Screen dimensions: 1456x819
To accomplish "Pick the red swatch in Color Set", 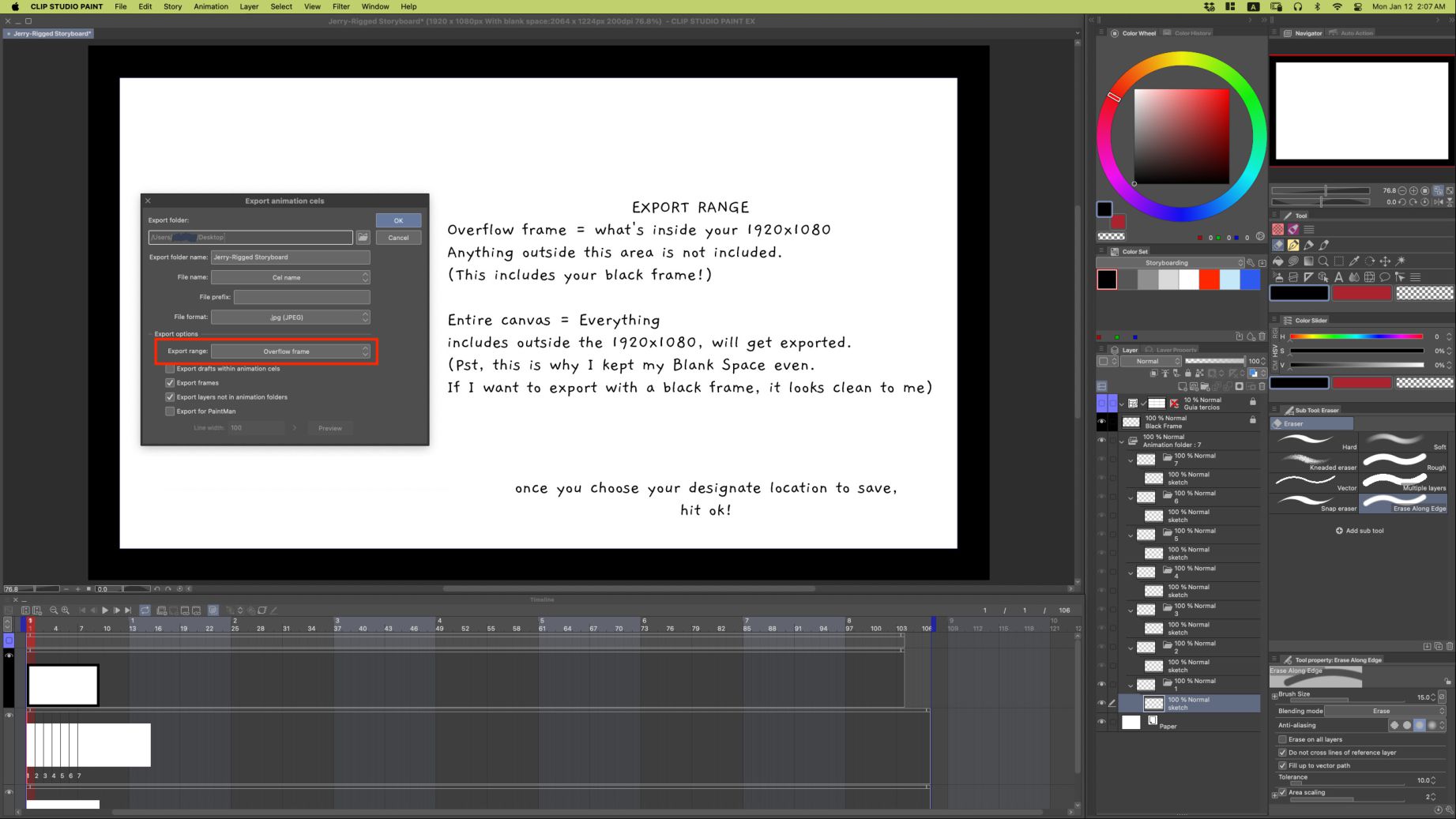I will coord(1209,280).
